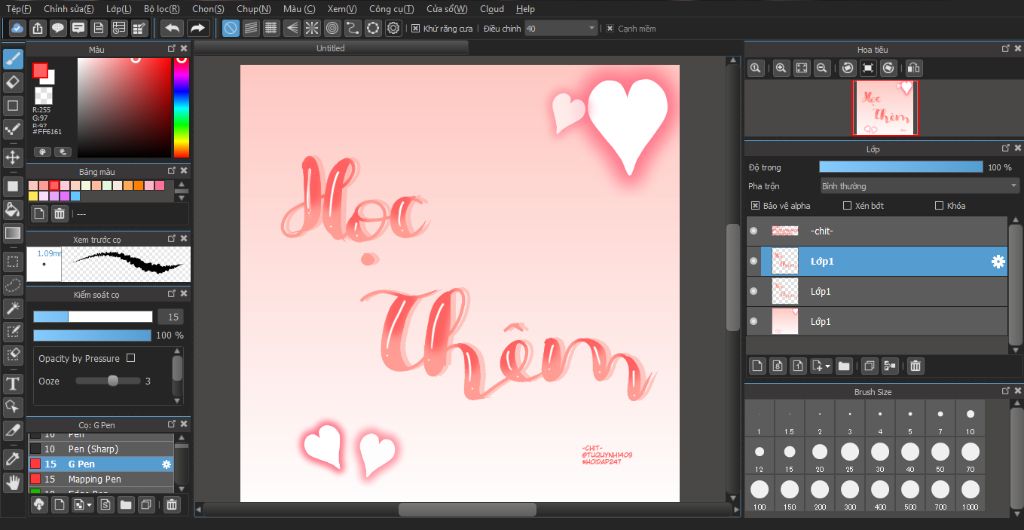Open snap settings gear

393,28
